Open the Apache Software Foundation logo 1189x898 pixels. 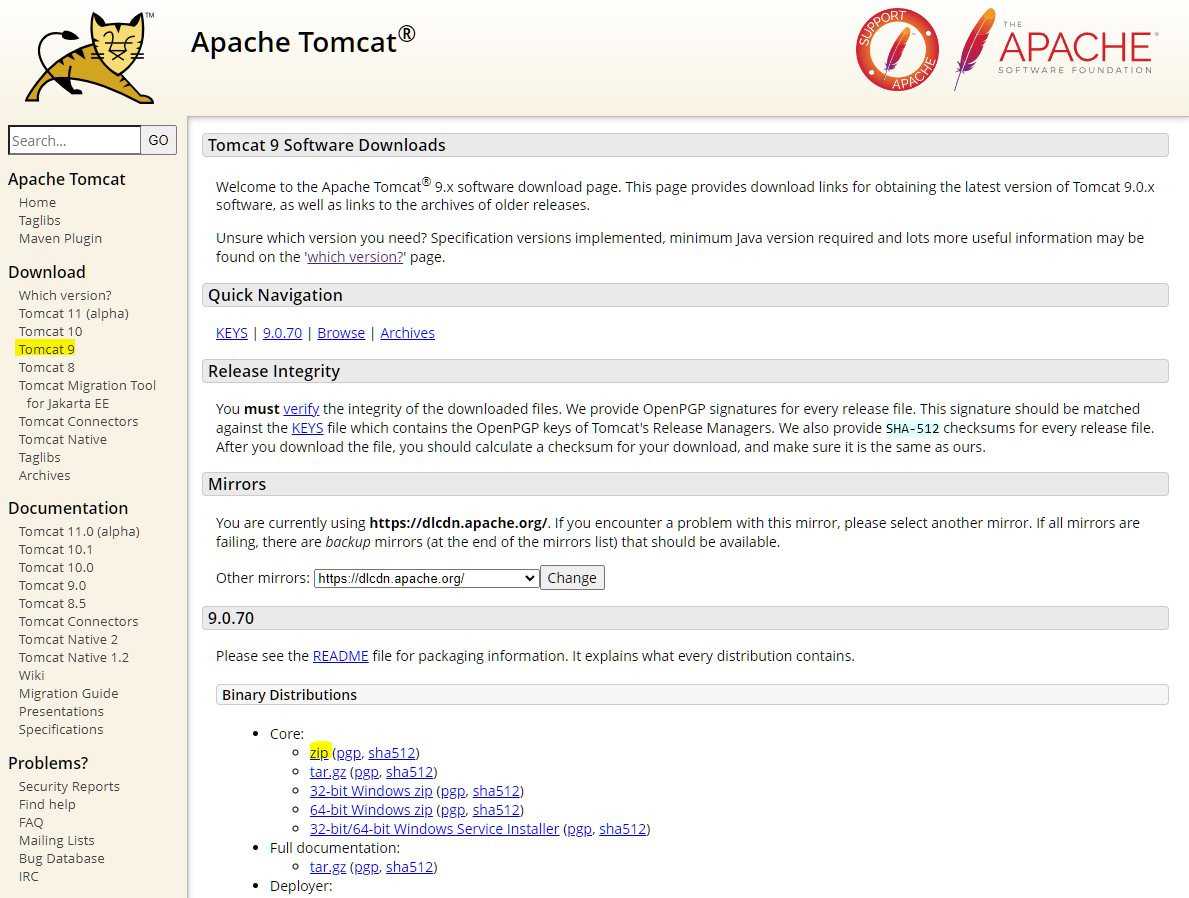1056,49
